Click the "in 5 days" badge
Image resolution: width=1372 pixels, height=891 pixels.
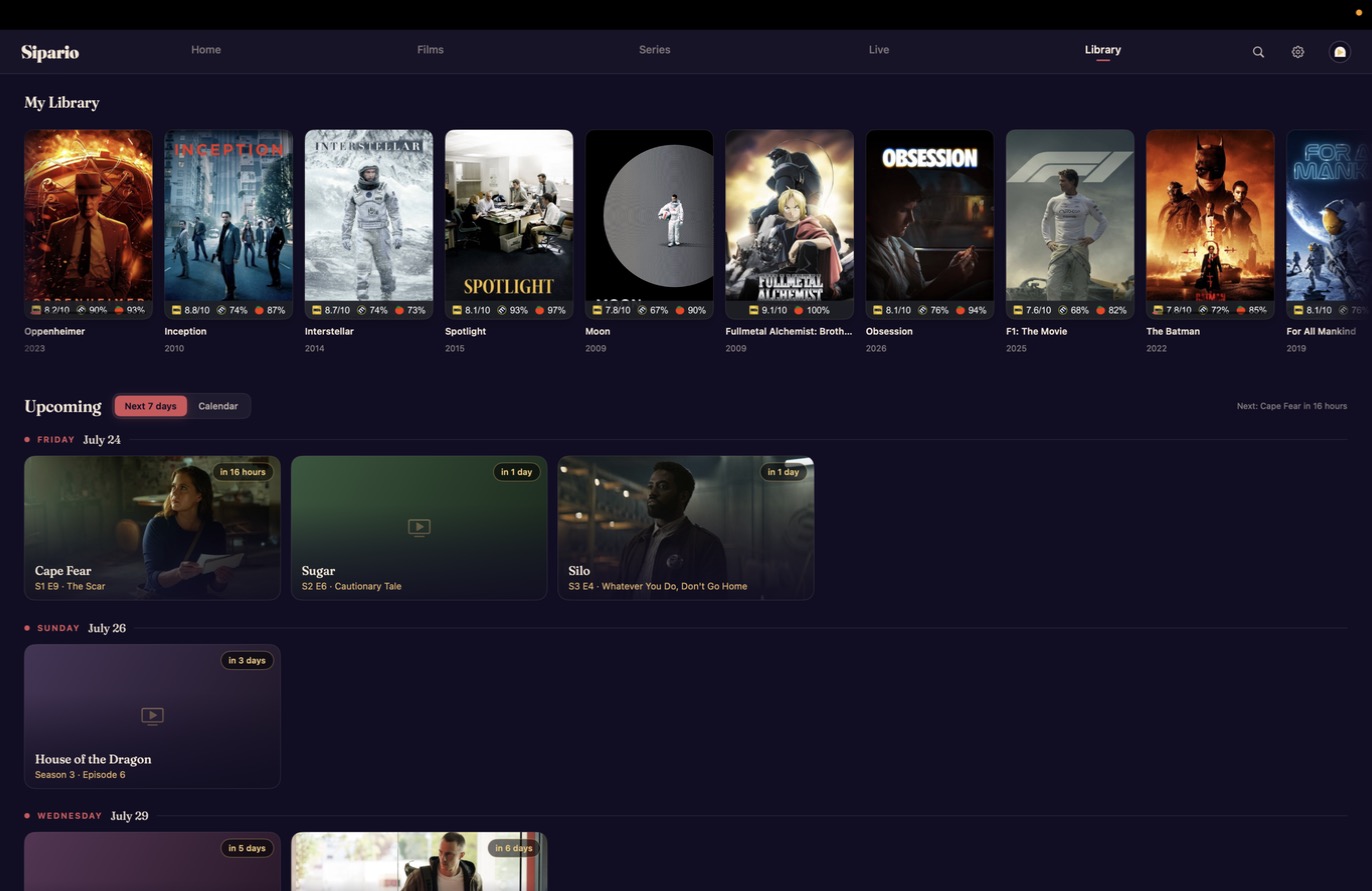pos(247,848)
